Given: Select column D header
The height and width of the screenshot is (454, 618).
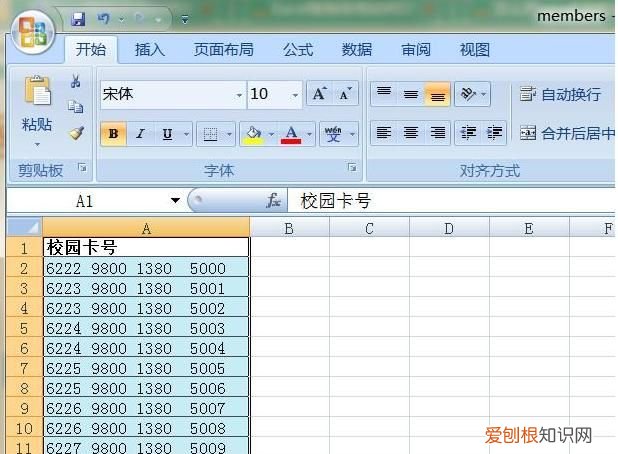Looking at the screenshot, I should point(449,228).
